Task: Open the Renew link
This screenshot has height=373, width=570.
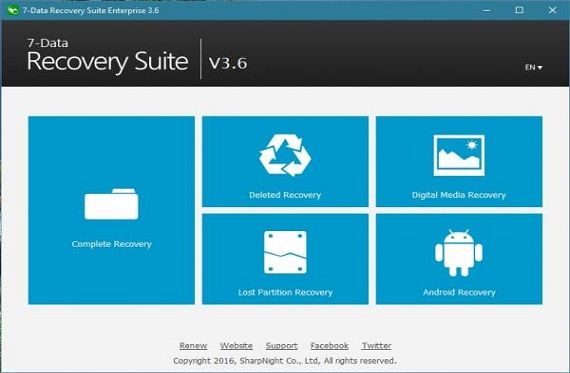Action: [193, 346]
